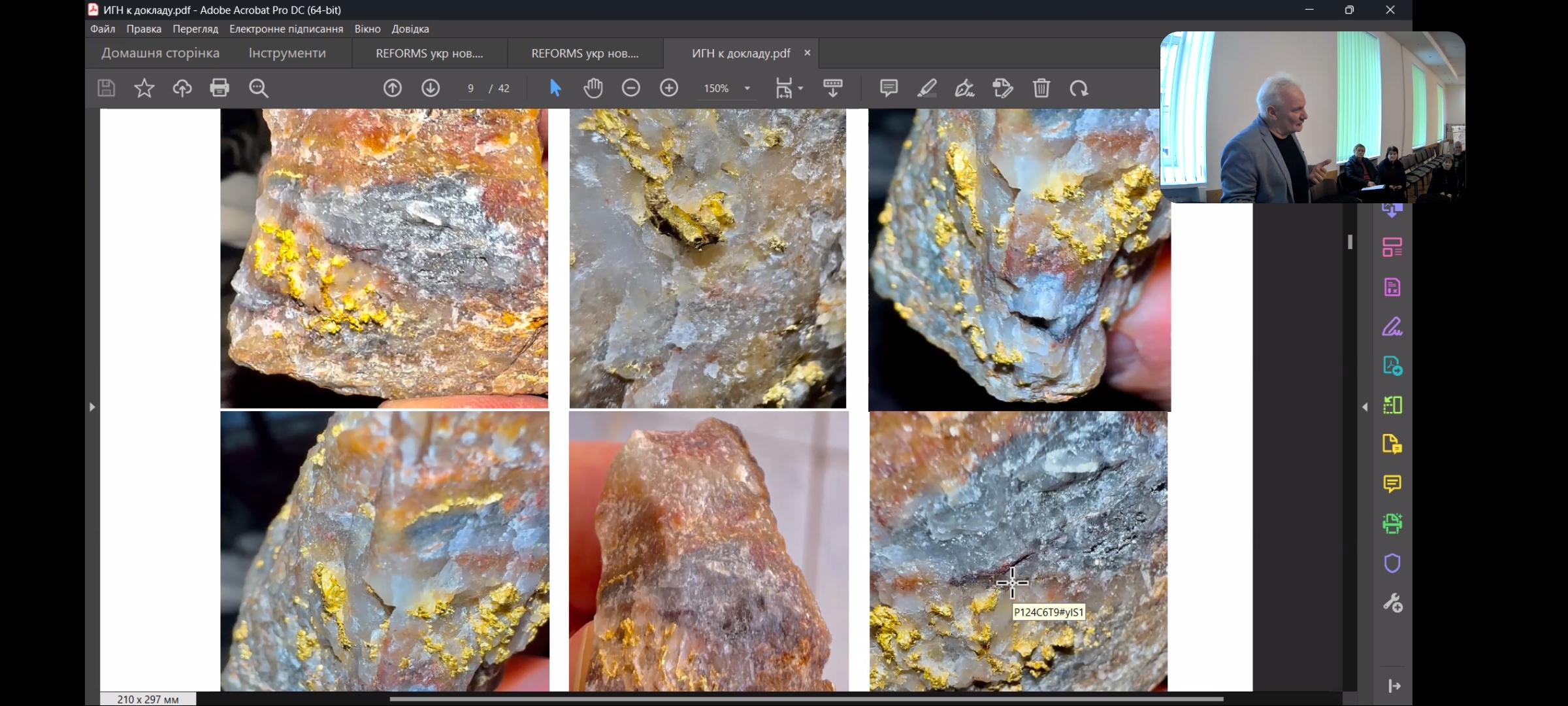Go to previous page arrow

tap(392, 88)
